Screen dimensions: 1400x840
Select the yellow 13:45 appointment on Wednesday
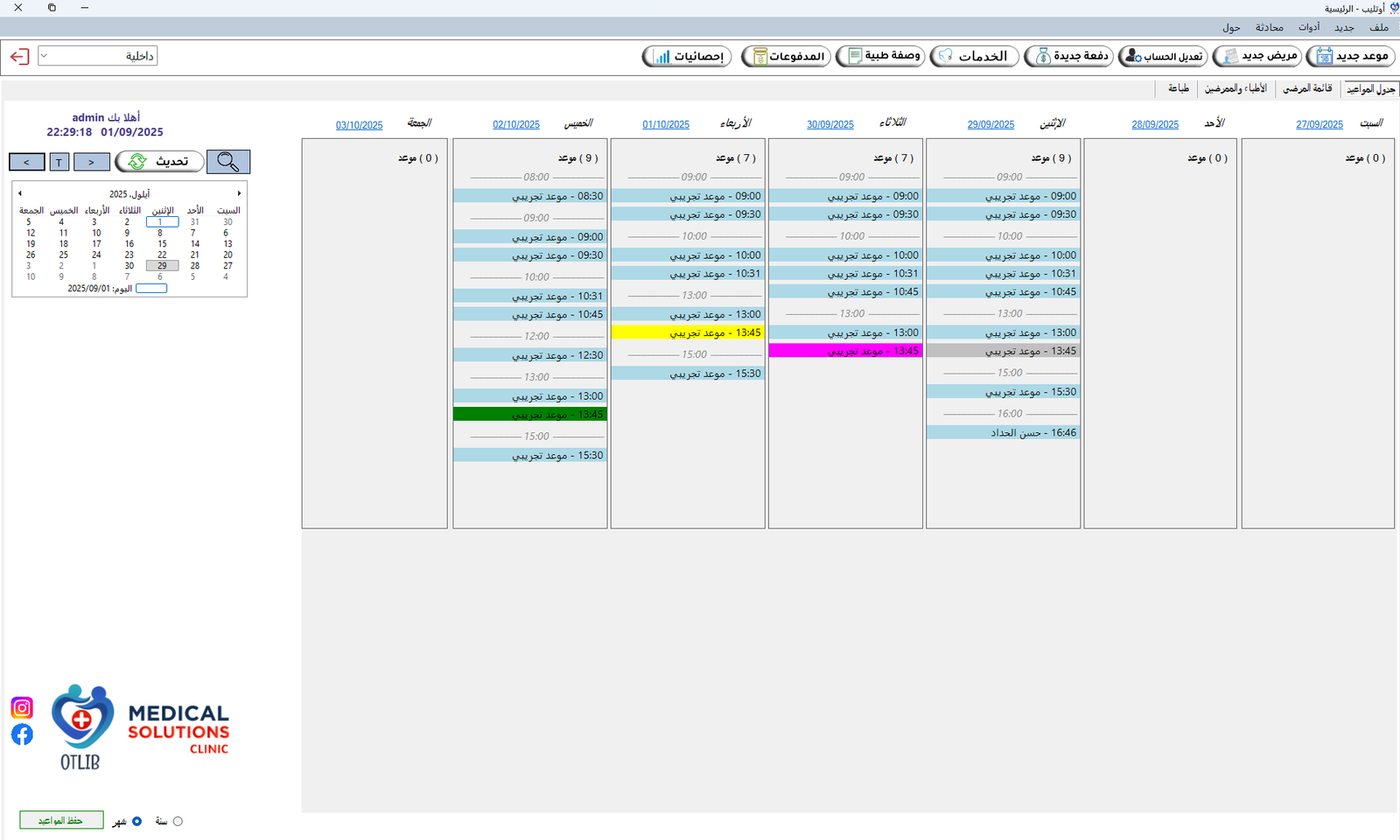coord(687,332)
